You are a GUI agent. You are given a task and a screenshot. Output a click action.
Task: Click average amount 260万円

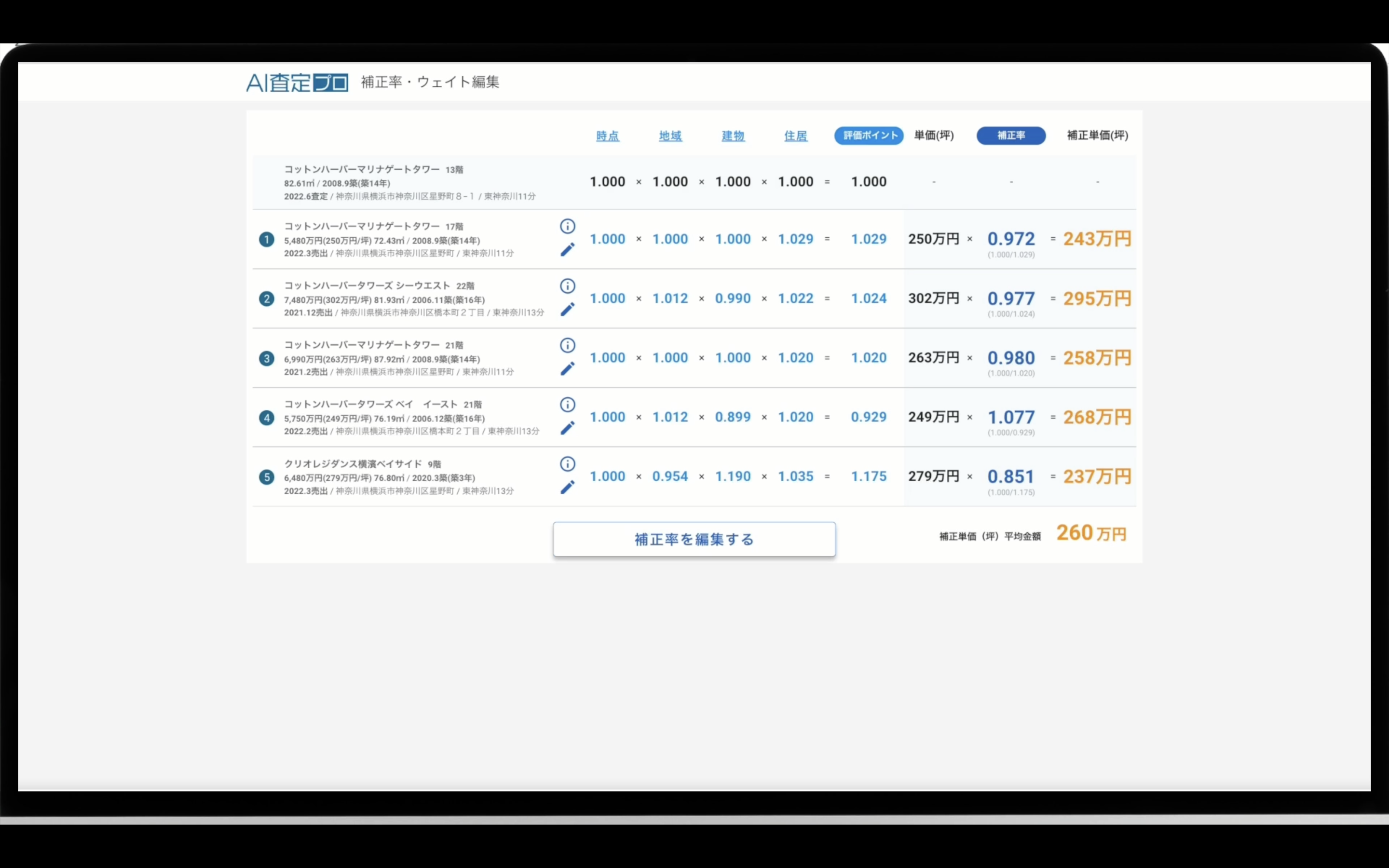click(x=1091, y=533)
